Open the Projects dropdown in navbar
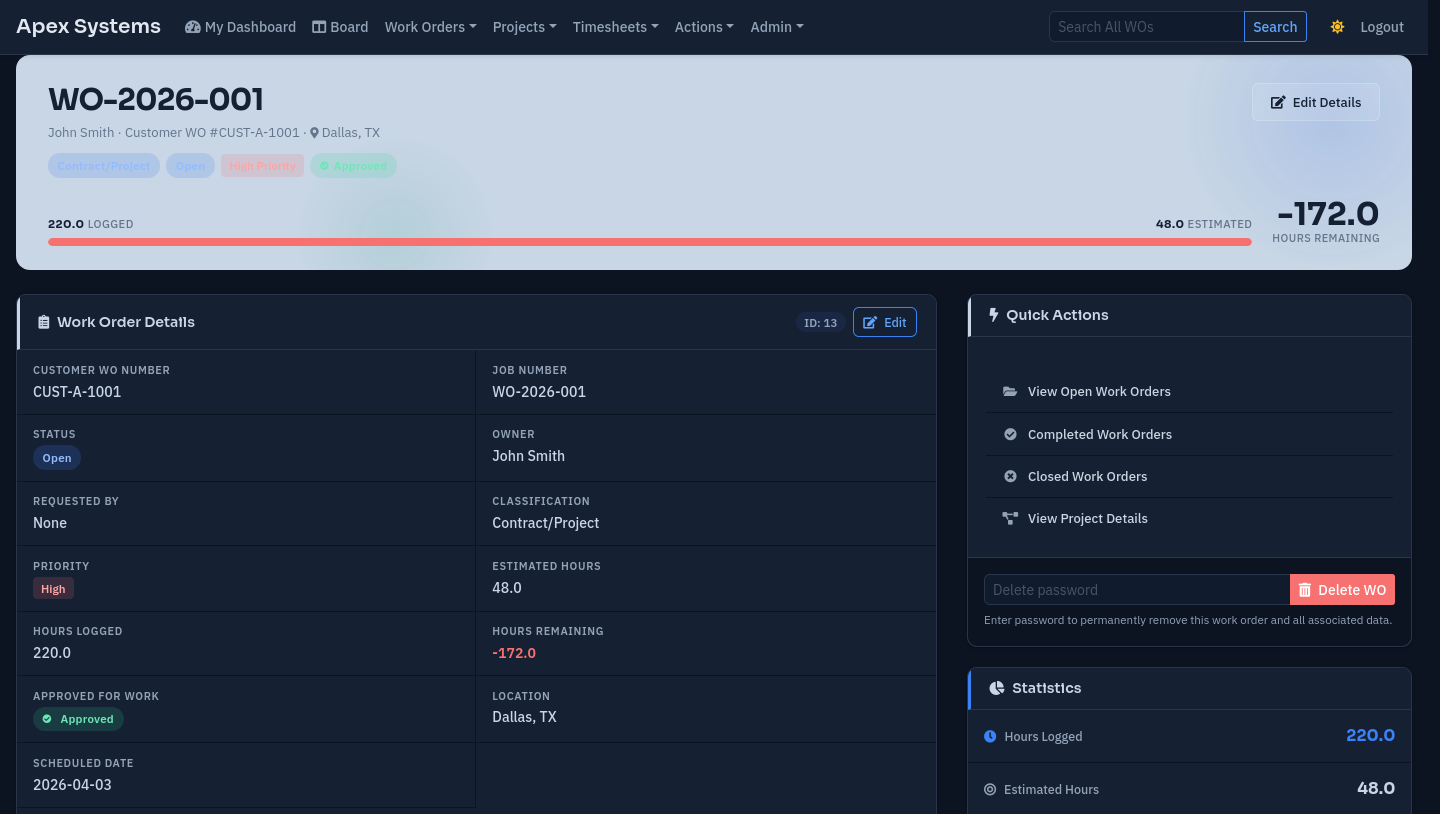Viewport: 1440px width, 814px height. click(524, 27)
